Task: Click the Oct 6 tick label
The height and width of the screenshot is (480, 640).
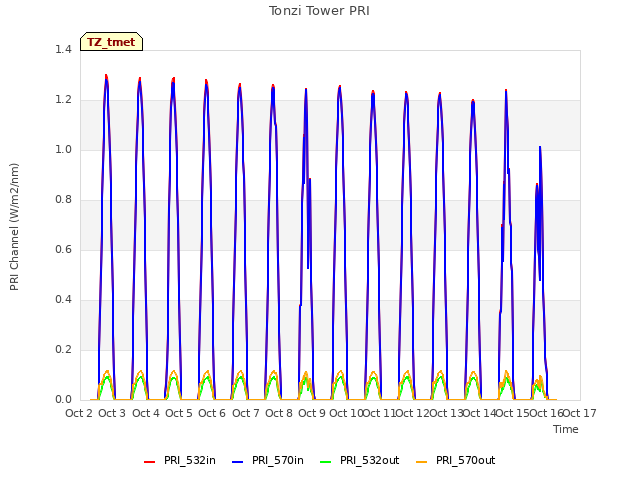Action: point(212,413)
